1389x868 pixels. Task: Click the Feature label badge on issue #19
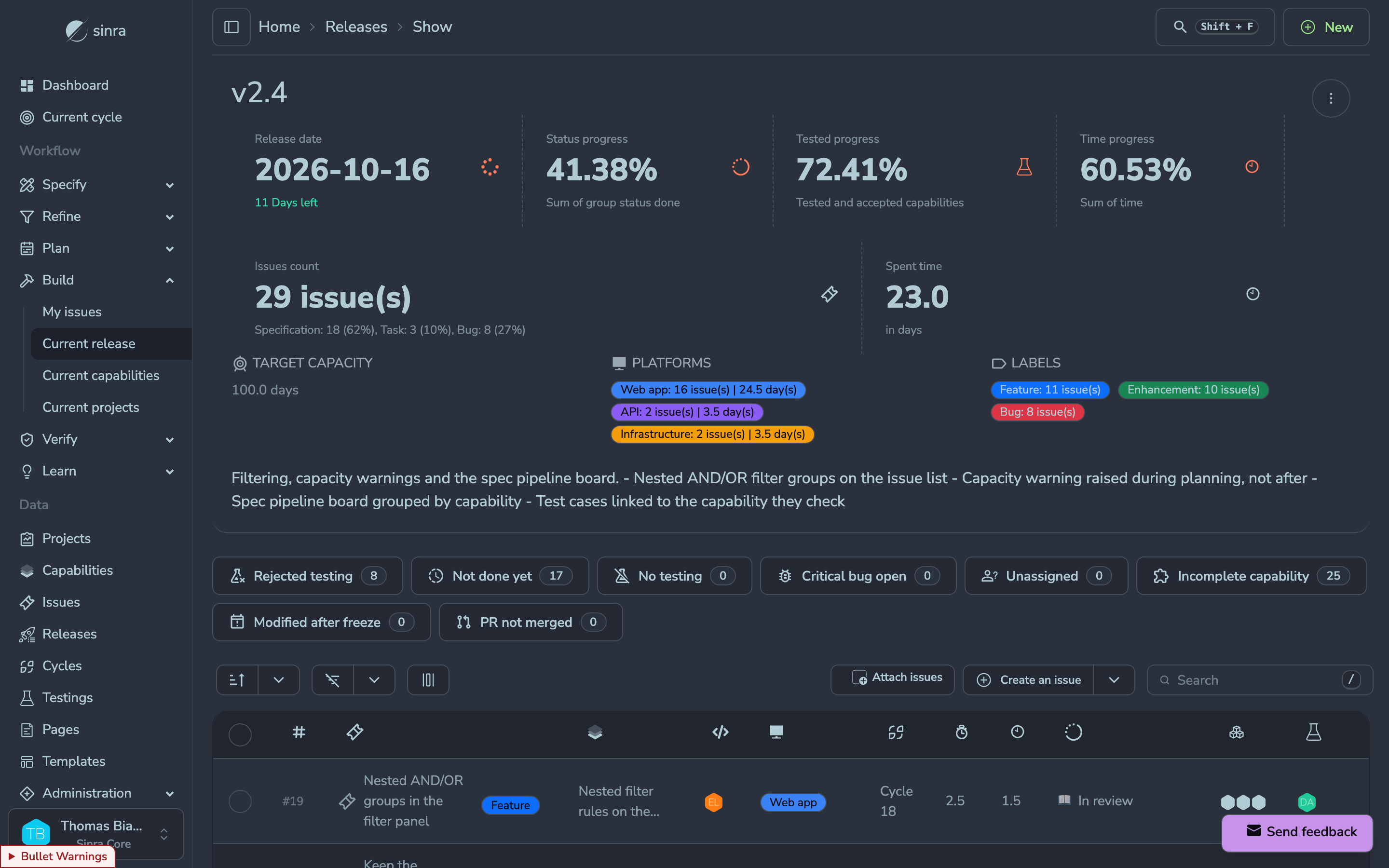pyautogui.click(x=510, y=805)
